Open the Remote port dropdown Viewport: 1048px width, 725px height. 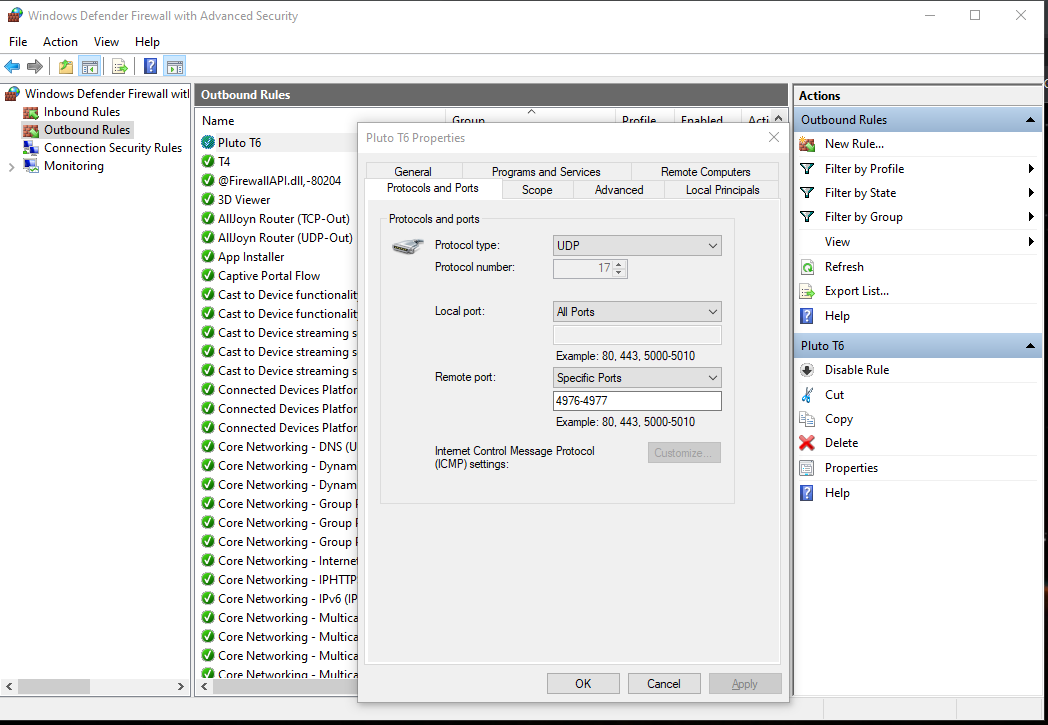point(637,378)
